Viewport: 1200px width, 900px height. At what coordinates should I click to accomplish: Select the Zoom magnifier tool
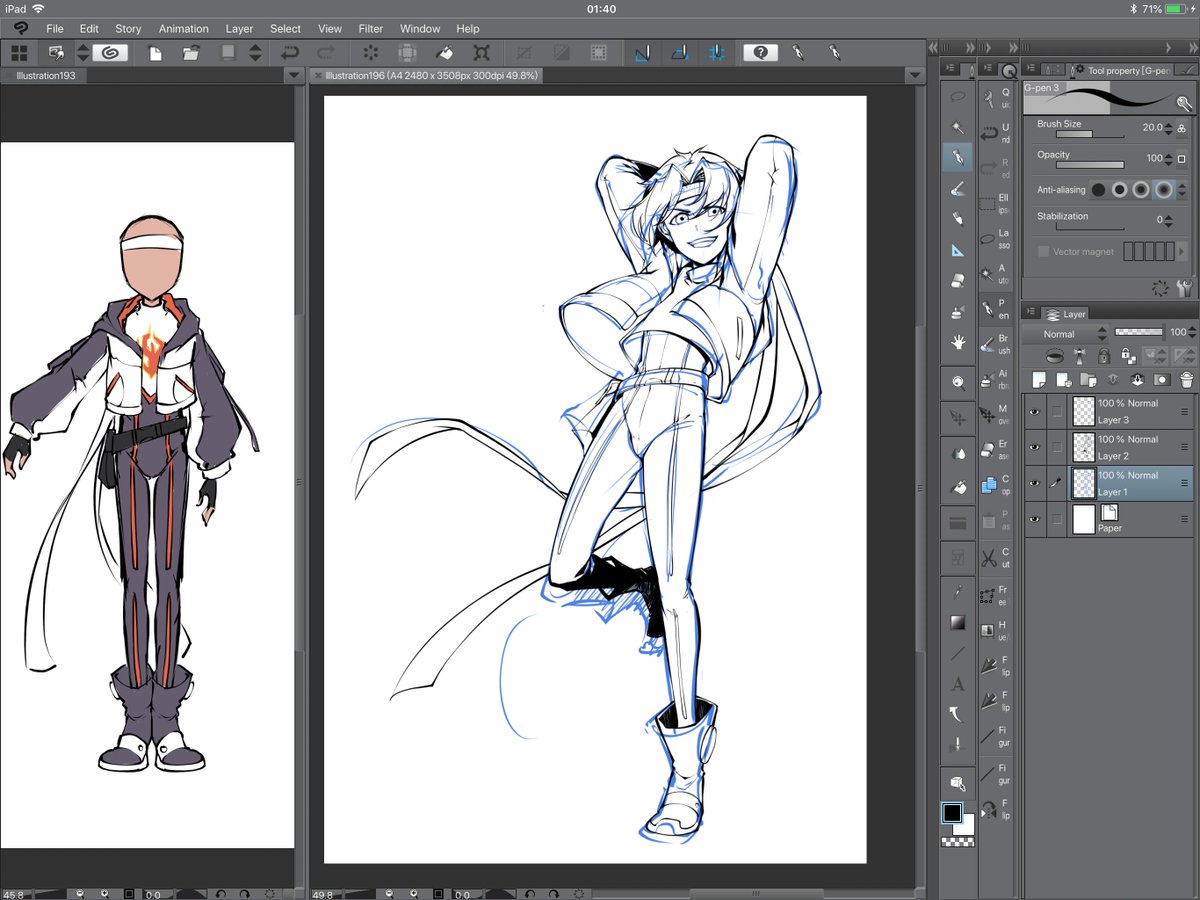(958, 382)
